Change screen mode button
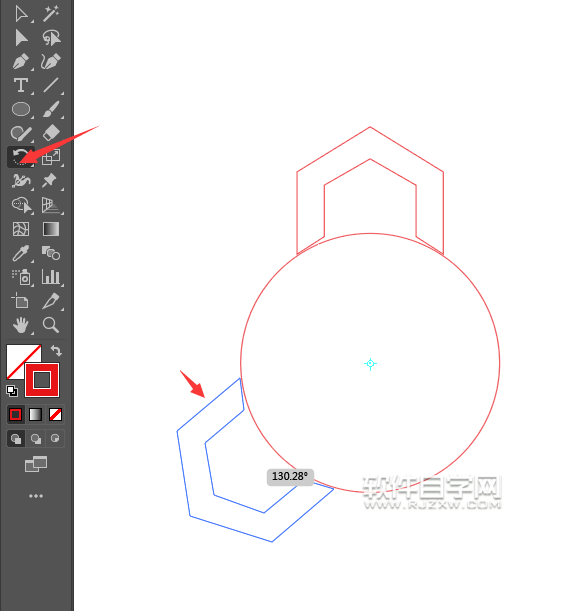Image resolution: width=573 pixels, height=611 pixels. tap(36, 464)
